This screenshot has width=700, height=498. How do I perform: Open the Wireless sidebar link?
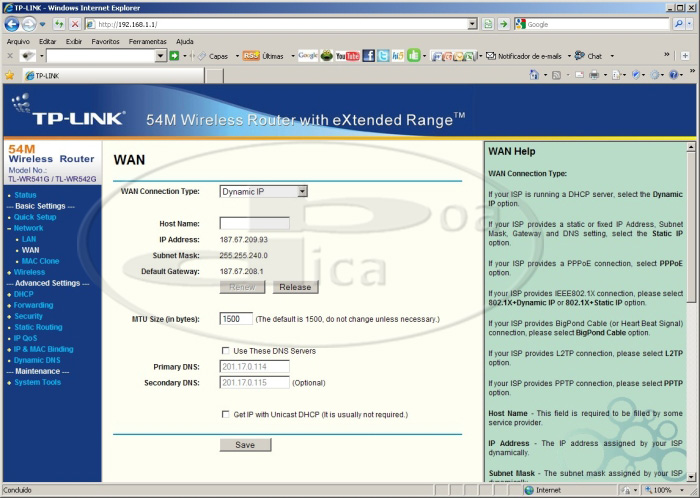point(29,272)
